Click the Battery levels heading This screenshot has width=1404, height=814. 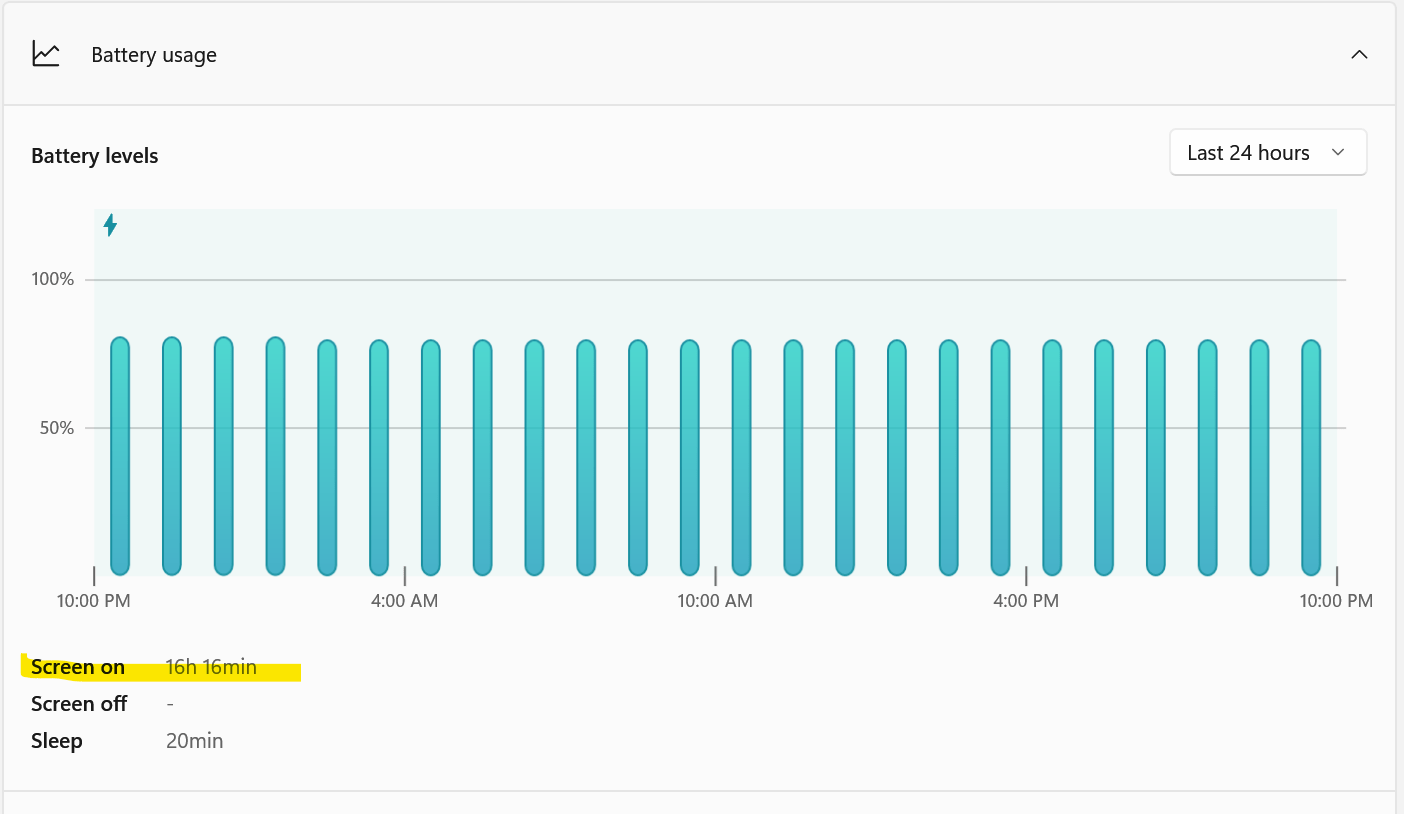(x=94, y=156)
